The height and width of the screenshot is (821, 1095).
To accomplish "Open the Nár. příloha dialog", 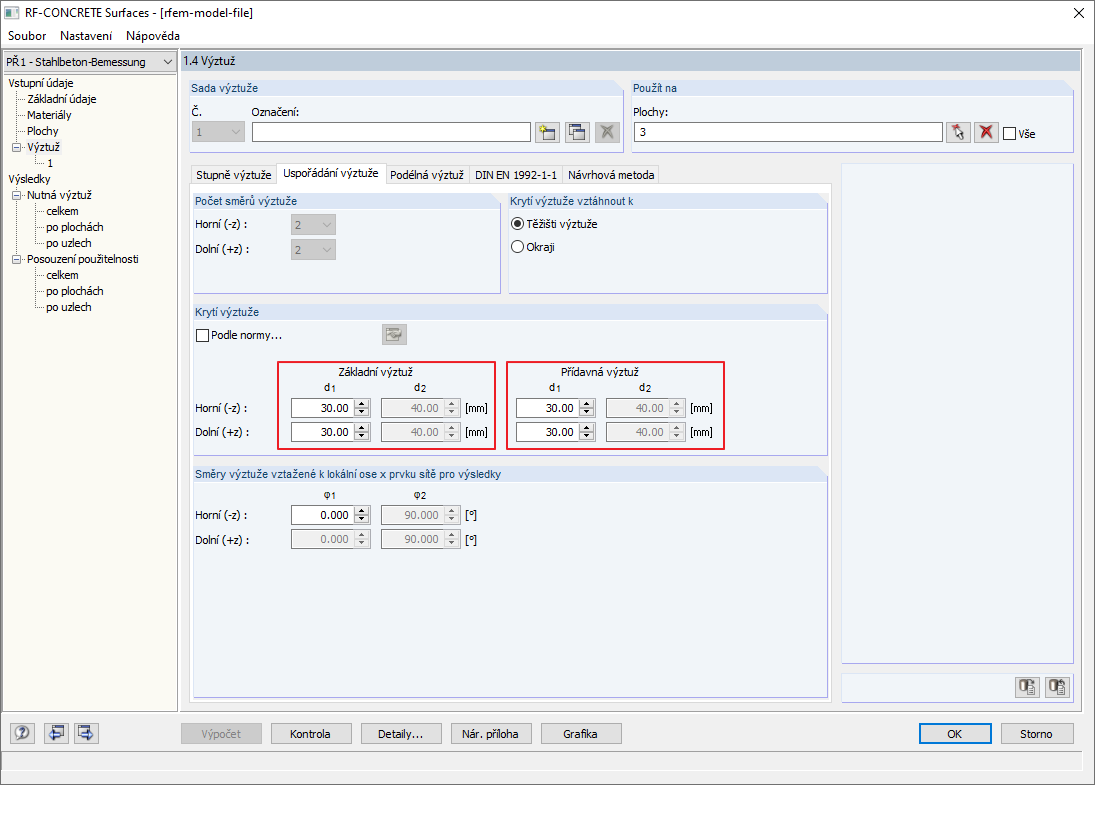I will point(490,734).
